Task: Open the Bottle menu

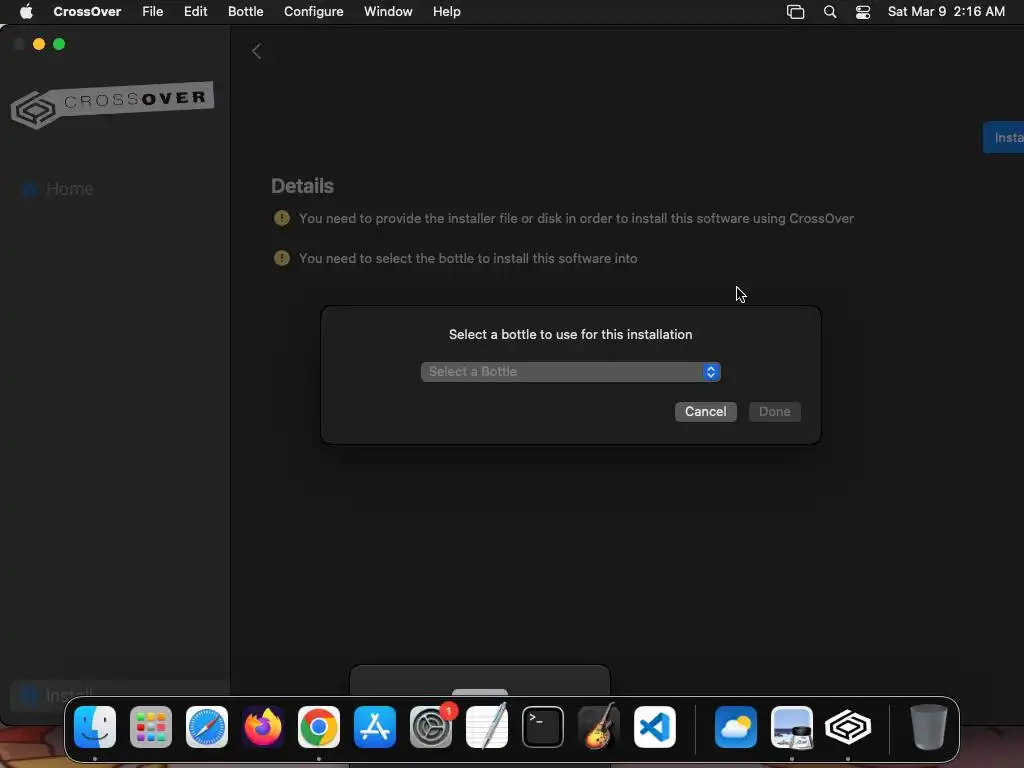Action: pos(246,11)
